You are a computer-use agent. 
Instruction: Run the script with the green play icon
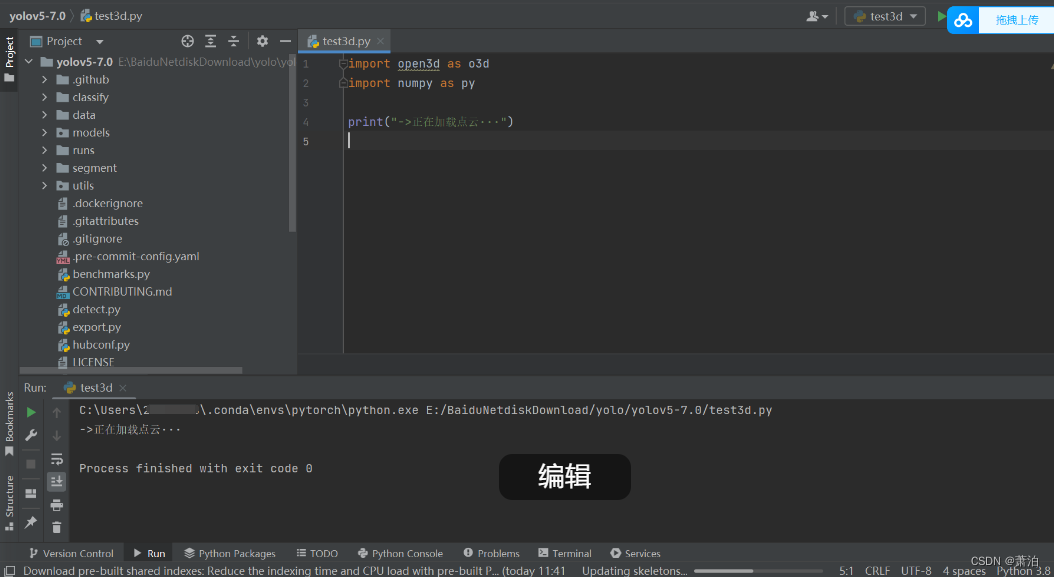click(x=941, y=17)
